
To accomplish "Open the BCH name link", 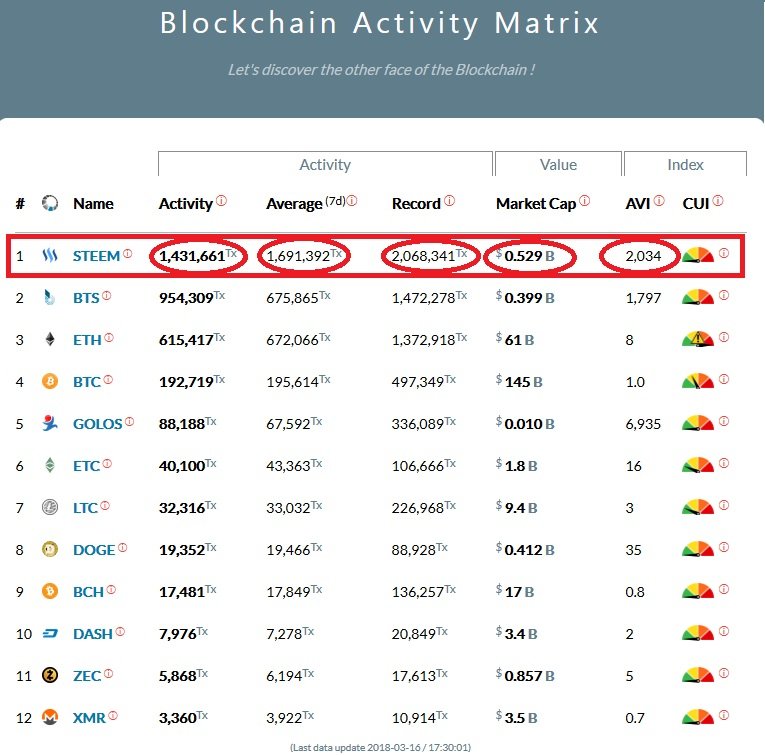I will point(88,591).
